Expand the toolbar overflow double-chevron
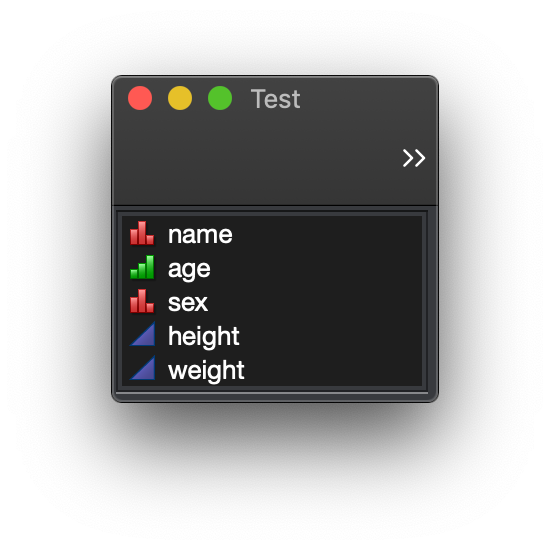Viewport: 550px width, 550px height. coord(414,158)
